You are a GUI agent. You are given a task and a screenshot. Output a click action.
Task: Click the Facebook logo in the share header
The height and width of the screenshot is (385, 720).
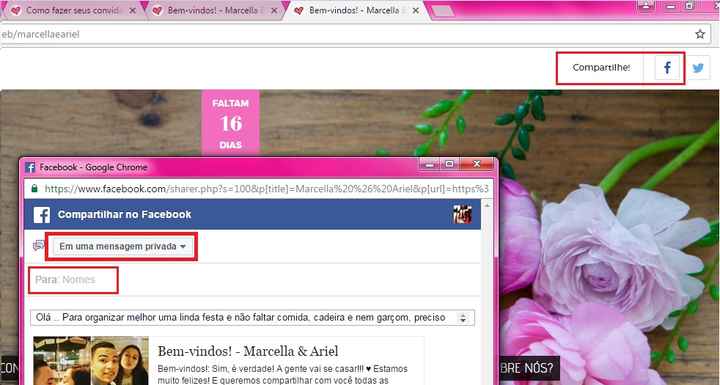click(x=41, y=215)
